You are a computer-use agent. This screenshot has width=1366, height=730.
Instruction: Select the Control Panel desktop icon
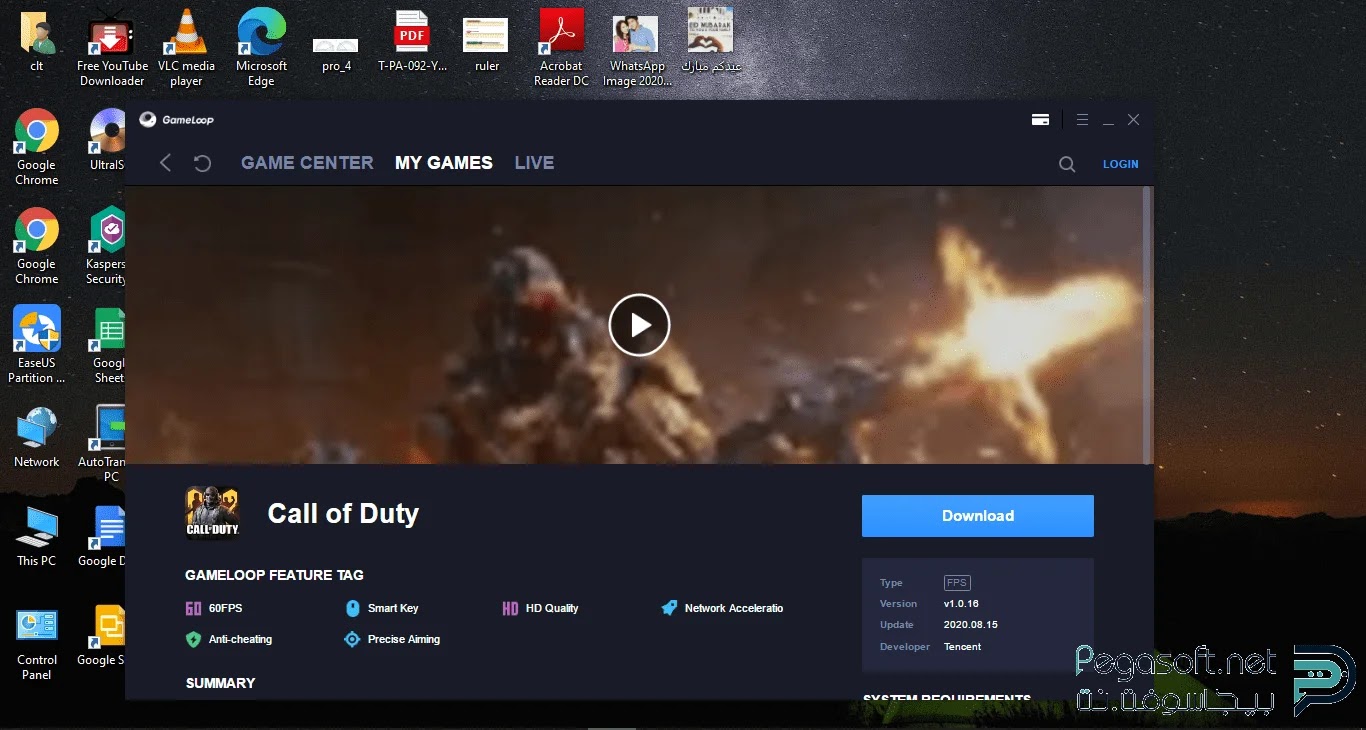click(x=37, y=644)
